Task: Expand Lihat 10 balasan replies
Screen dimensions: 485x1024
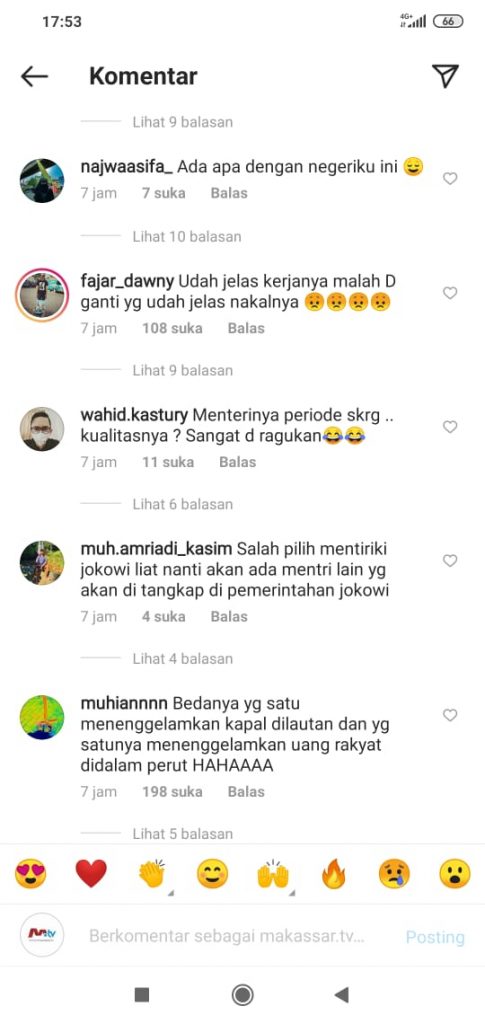Action: point(186,236)
